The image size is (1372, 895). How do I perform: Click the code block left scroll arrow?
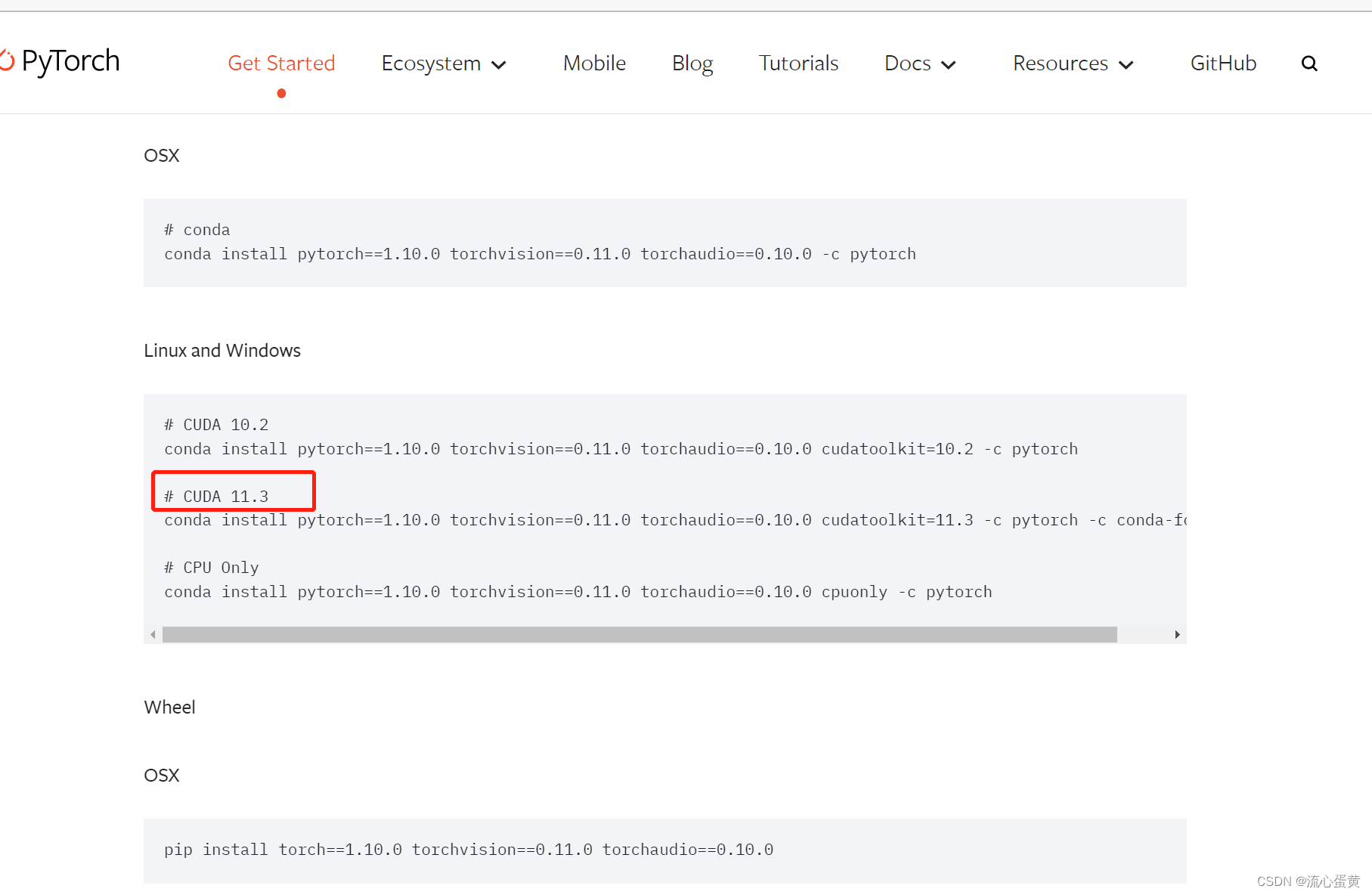click(x=153, y=634)
